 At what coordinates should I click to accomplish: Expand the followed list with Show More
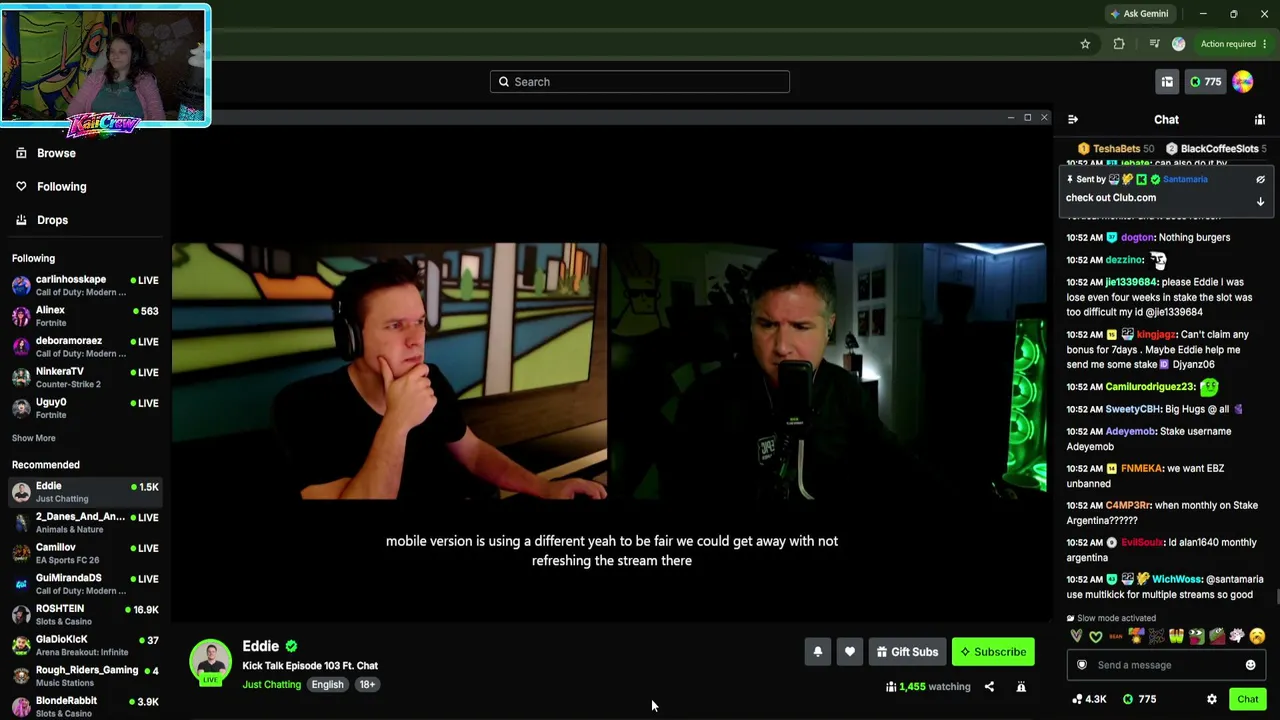point(34,438)
